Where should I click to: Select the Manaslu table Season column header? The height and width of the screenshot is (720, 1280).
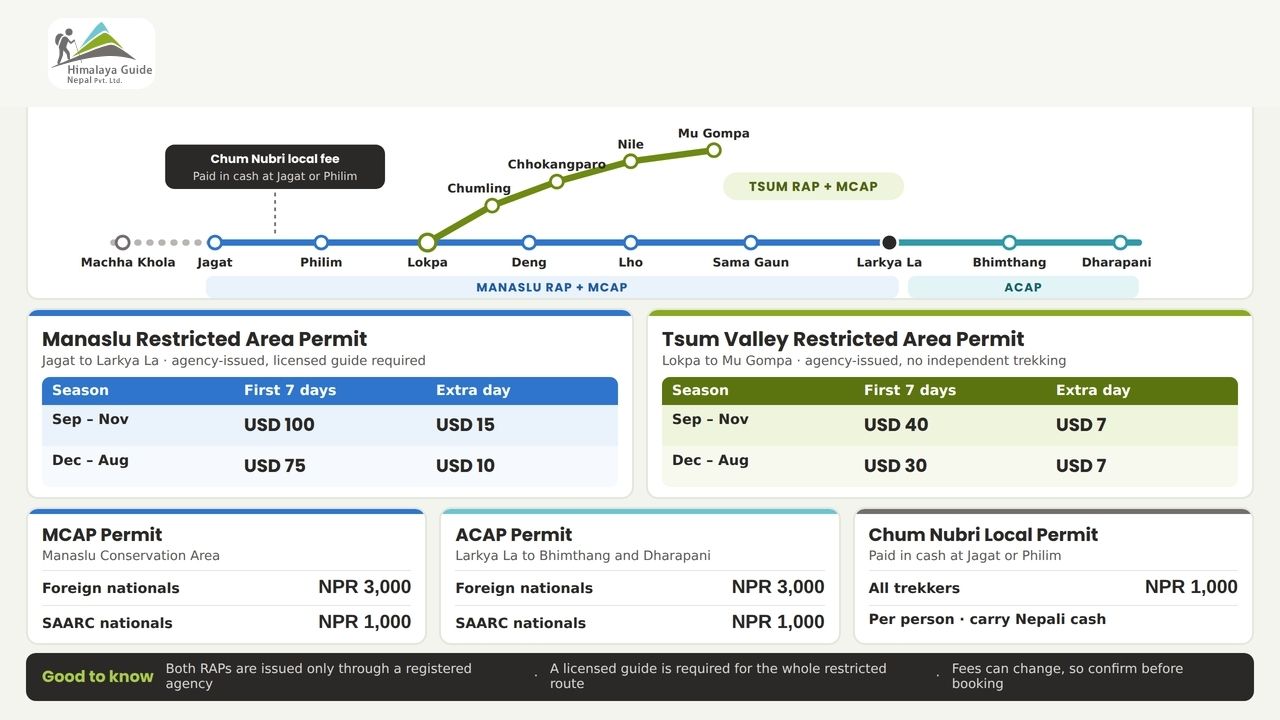[80, 390]
